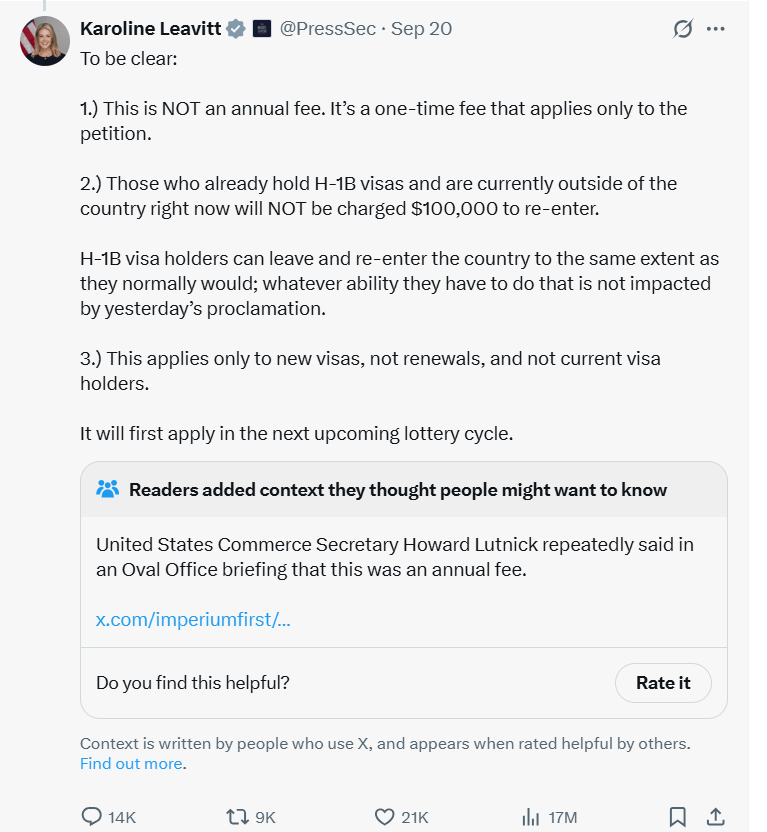Click the community notes people icon
This screenshot has width=767, height=832.
tap(108, 489)
